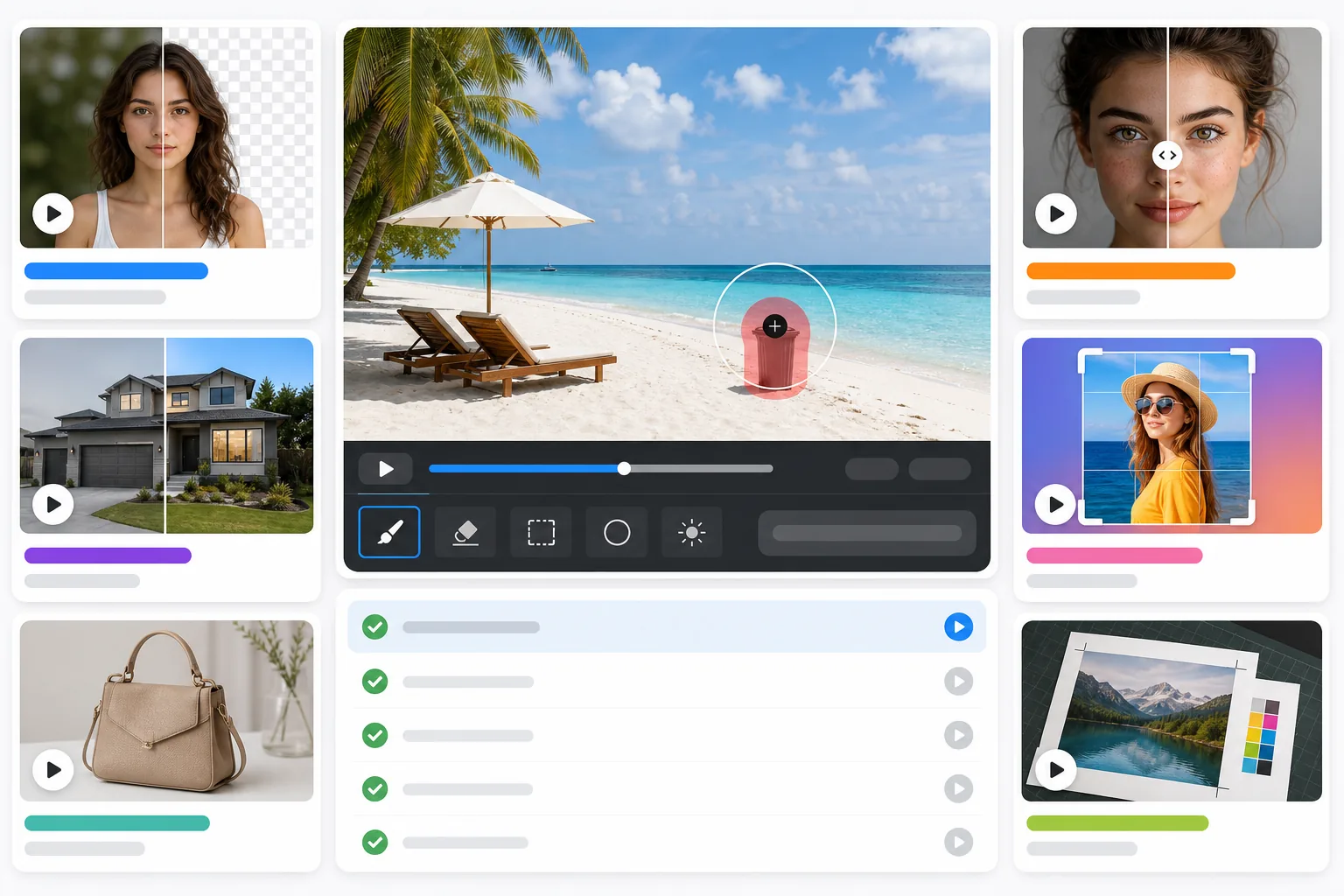Click the orange title bar under freckled face

1130,271
